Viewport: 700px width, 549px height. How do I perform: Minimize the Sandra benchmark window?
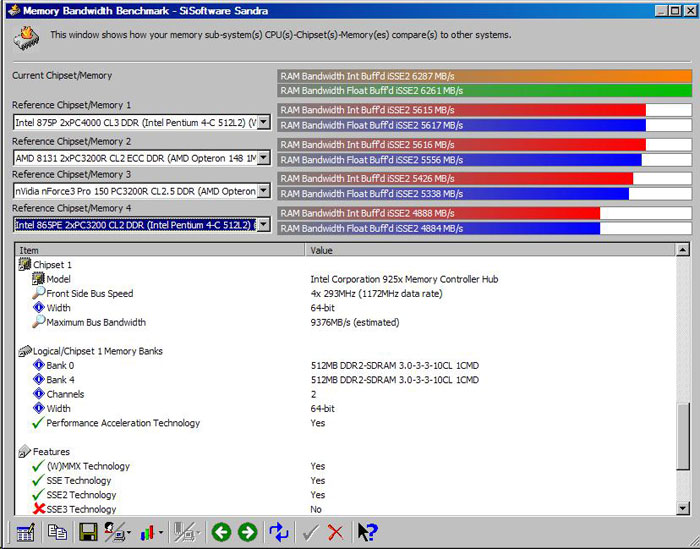(x=662, y=10)
